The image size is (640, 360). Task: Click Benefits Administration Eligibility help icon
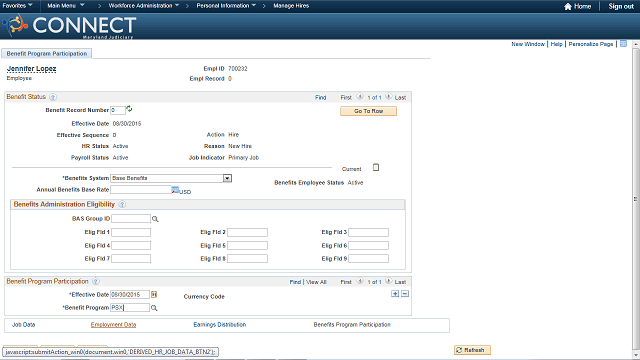coord(122,204)
